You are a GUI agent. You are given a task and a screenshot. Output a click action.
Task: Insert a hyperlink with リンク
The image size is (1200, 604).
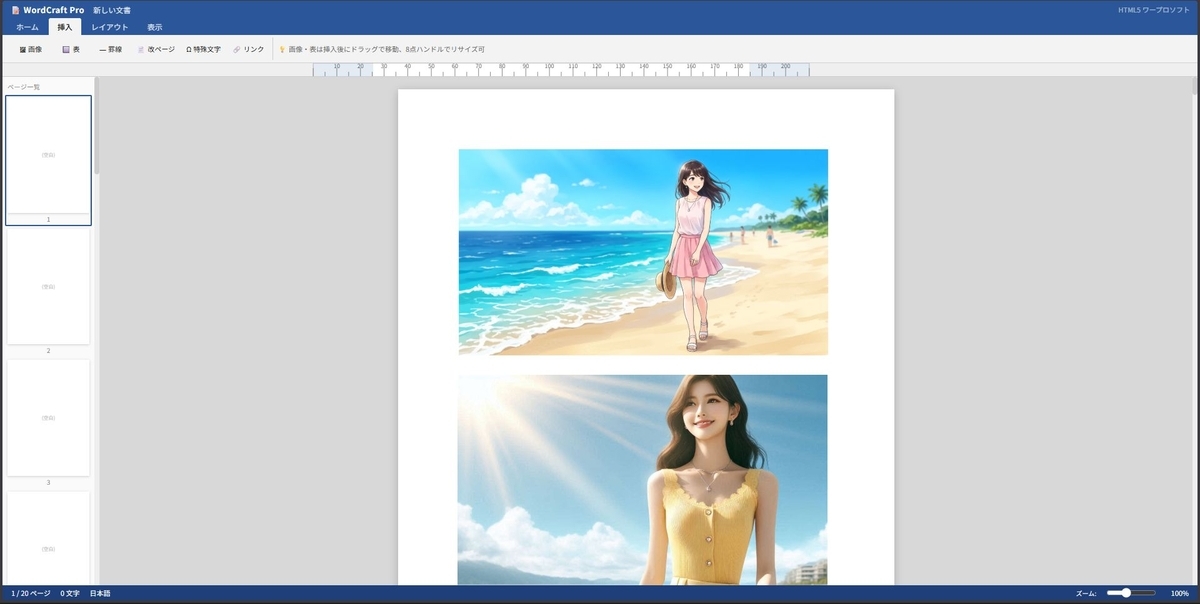click(249, 49)
